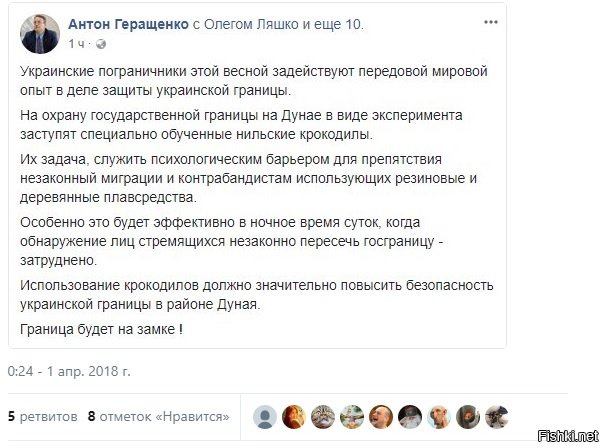Open Антон Геращенко's profile picture
The height and width of the screenshot is (448, 604).
(40, 34)
